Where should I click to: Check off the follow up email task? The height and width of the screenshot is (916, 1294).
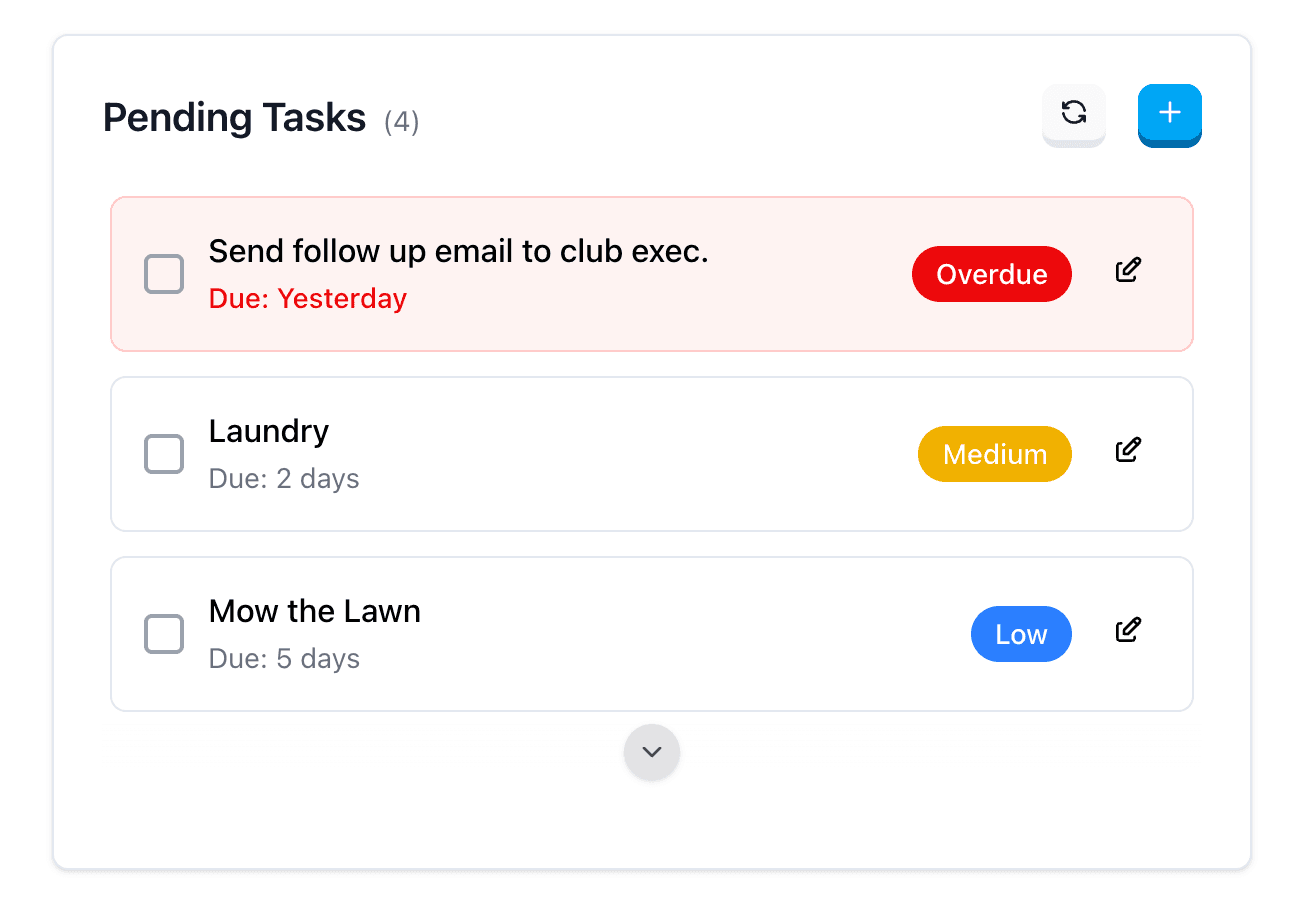pos(164,274)
